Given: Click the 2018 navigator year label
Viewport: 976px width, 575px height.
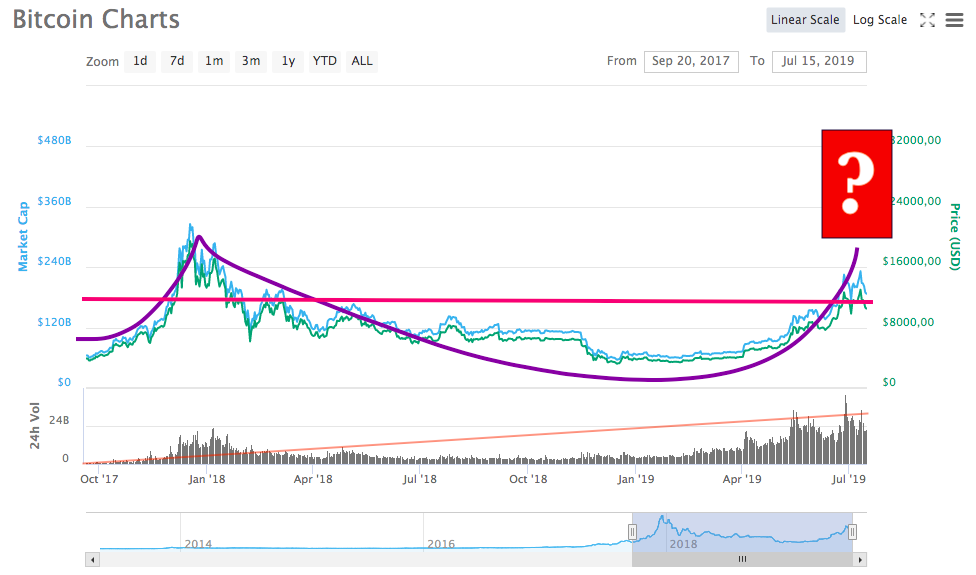Looking at the screenshot, I should 683,544.
